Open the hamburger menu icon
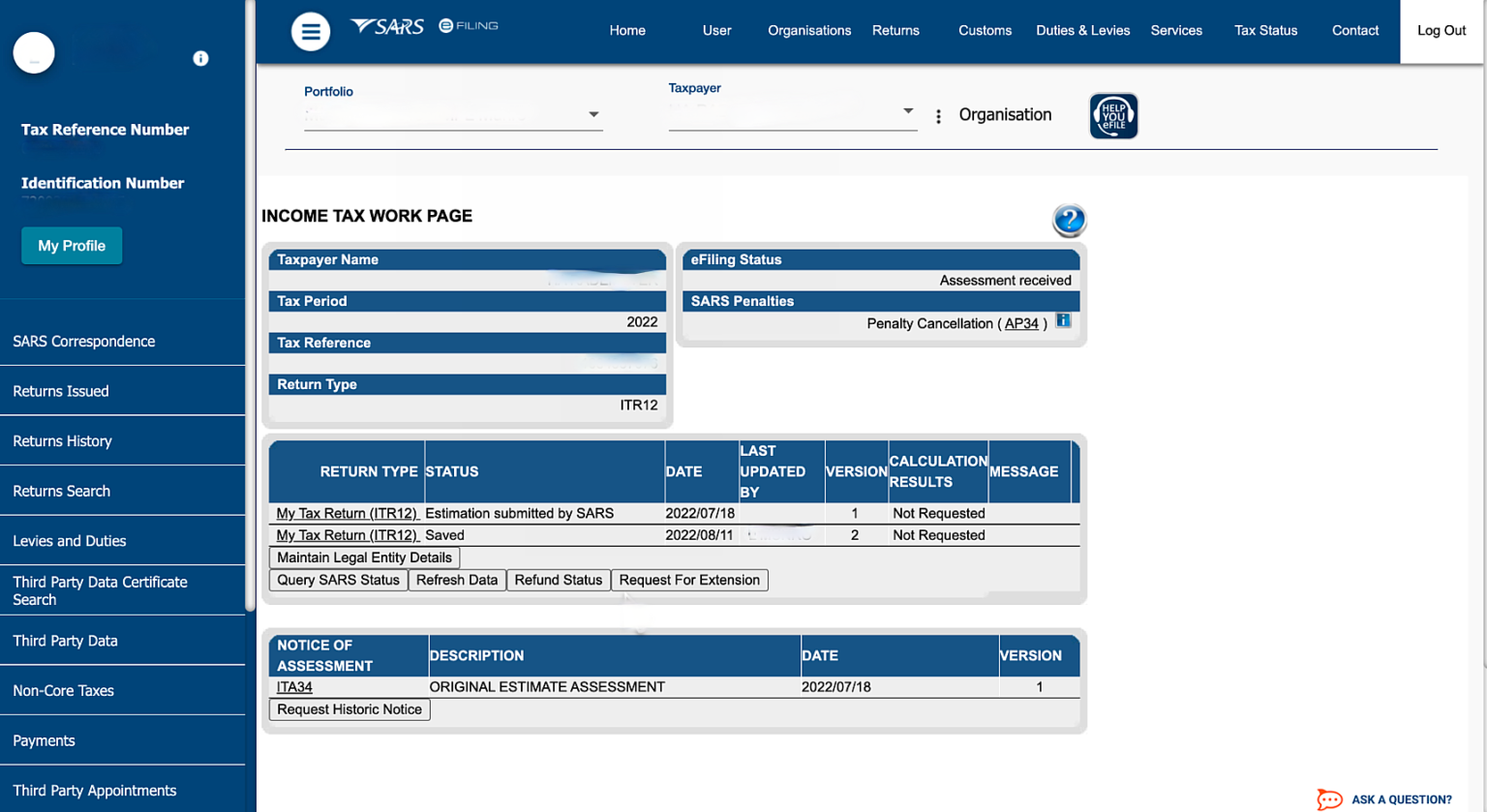 point(311,31)
